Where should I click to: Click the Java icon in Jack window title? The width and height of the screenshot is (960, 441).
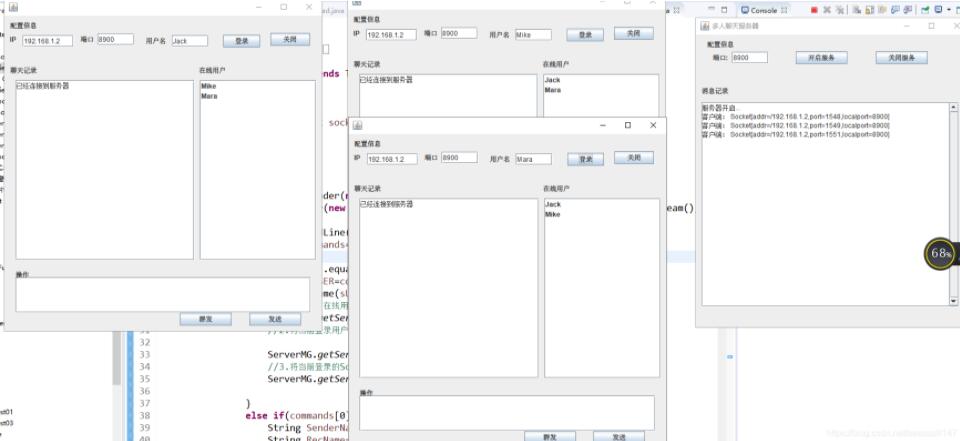click(x=13, y=7)
